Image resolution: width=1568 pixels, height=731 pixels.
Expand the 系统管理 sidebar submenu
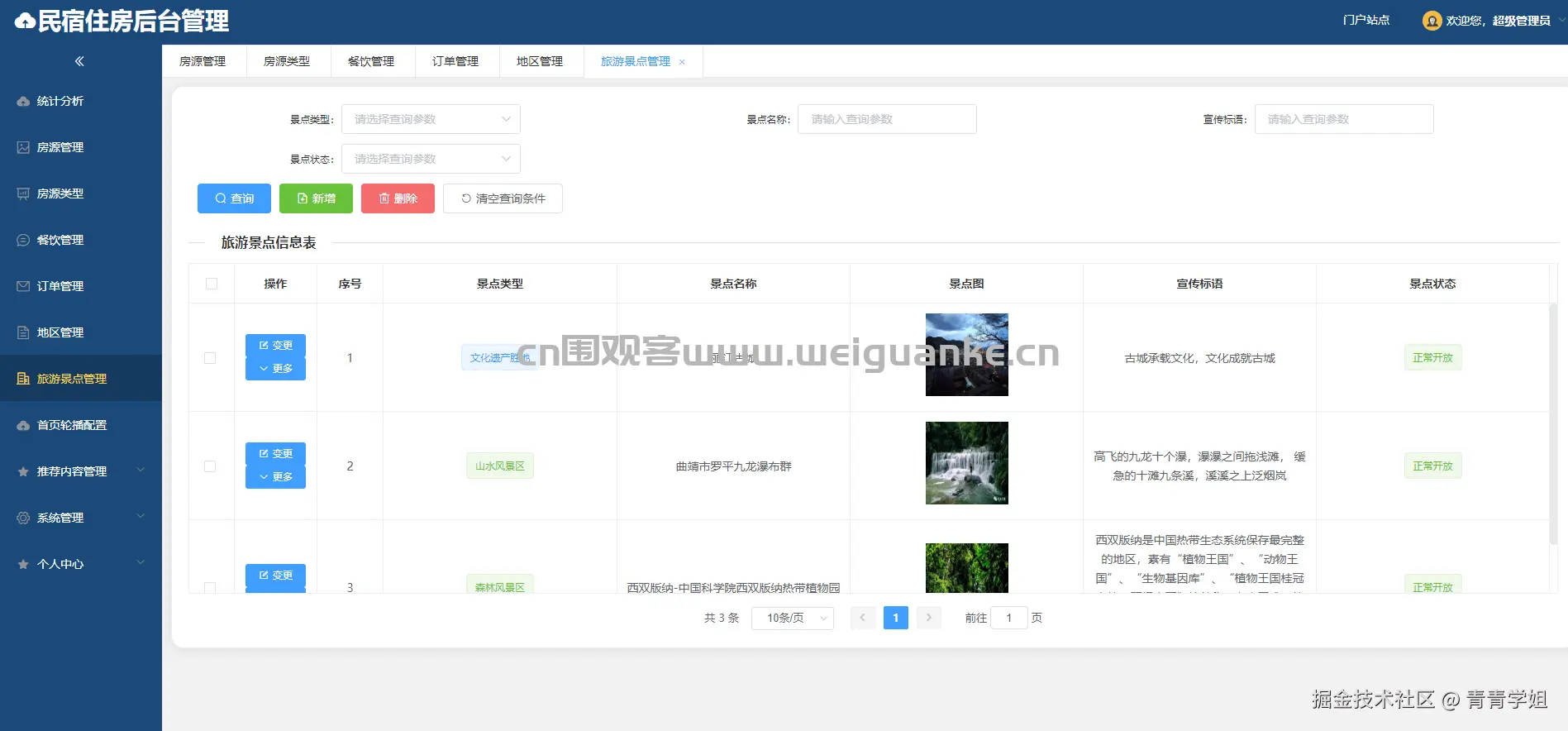click(x=141, y=517)
